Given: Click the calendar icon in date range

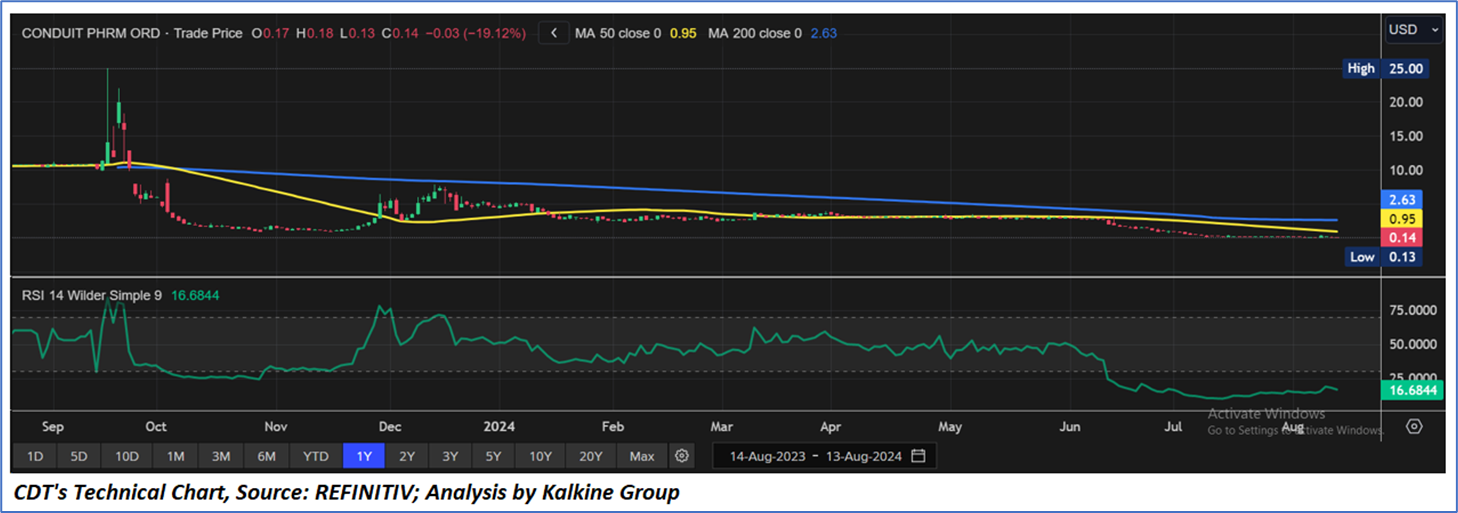Looking at the screenshot, I should pyautogui.click(x=918, y=456).
